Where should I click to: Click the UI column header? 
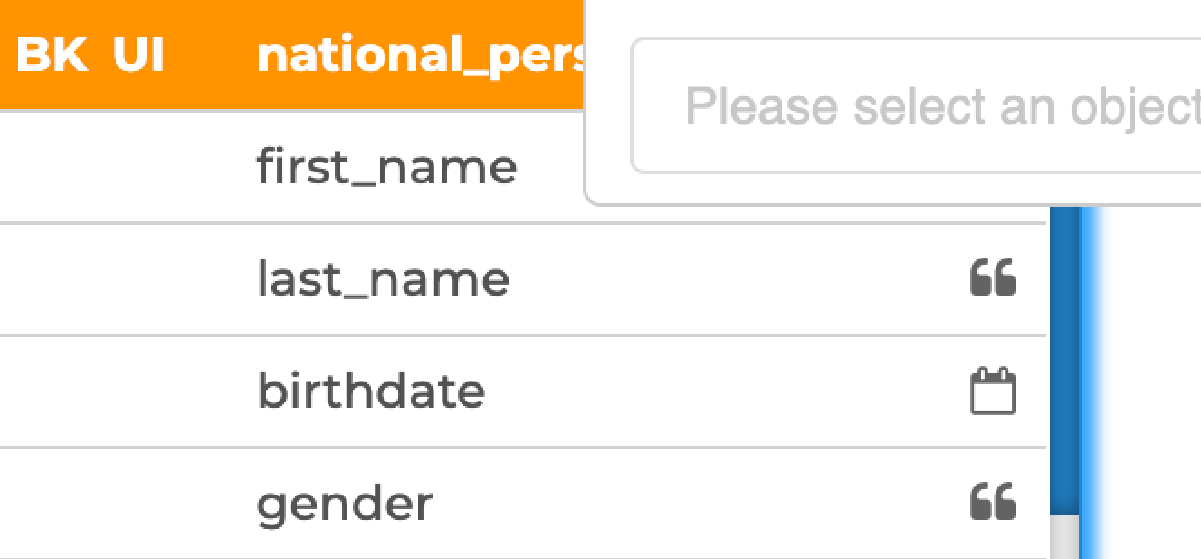138,56
